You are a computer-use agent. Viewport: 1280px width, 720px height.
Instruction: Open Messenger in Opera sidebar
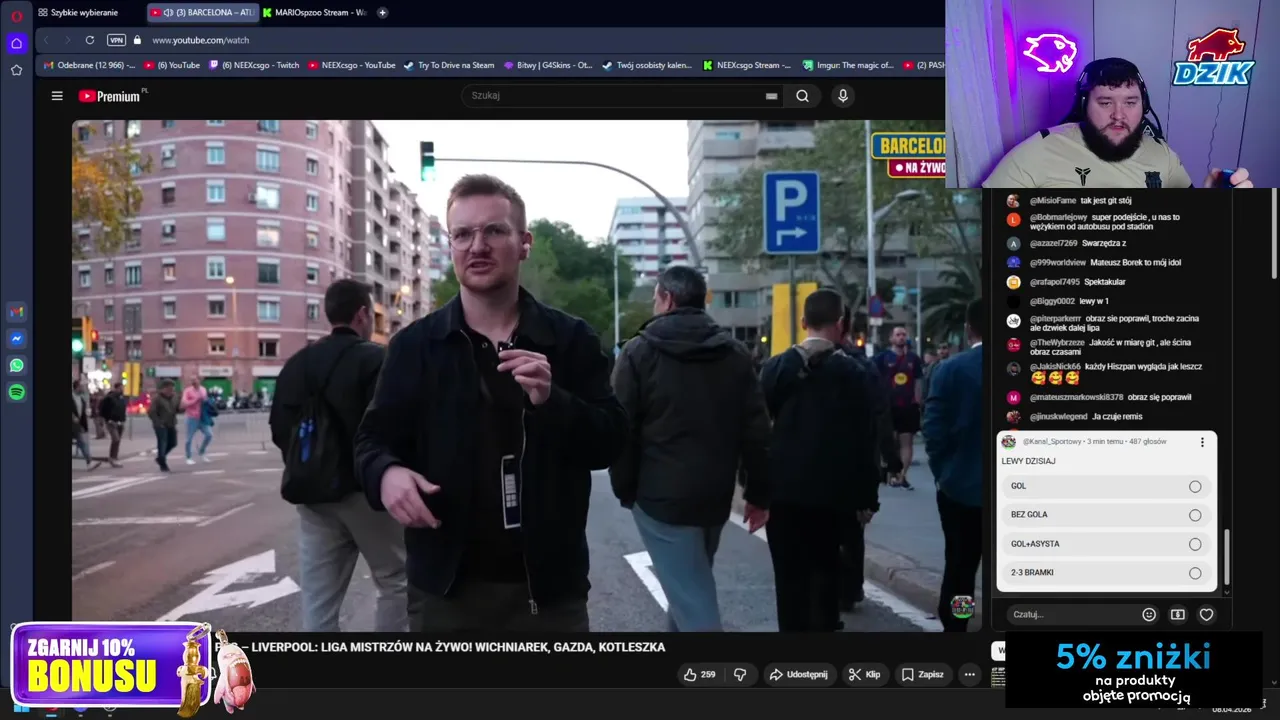click(x=16, y=339)
